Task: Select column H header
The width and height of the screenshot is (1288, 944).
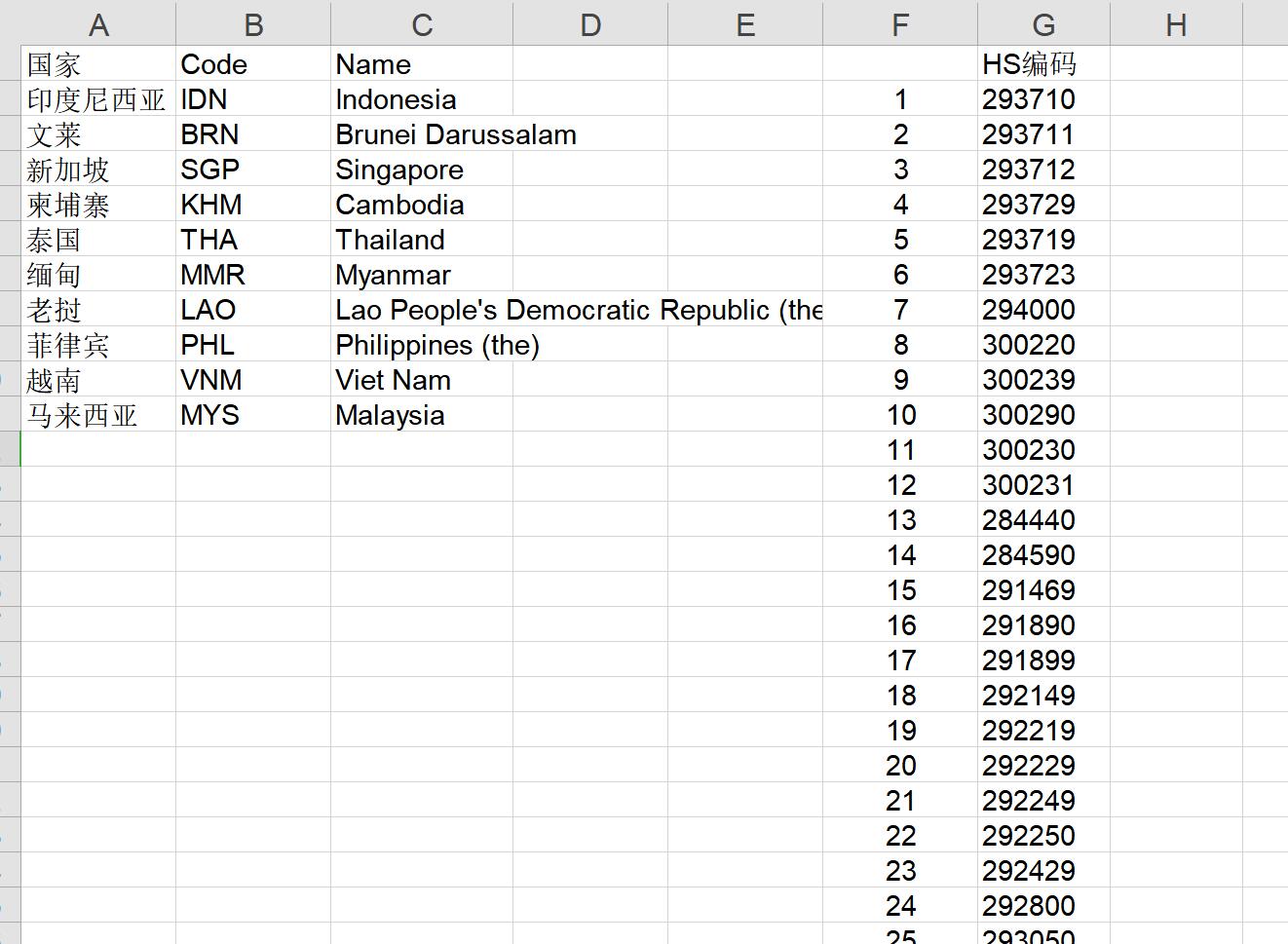Action: click(1176, 23)
